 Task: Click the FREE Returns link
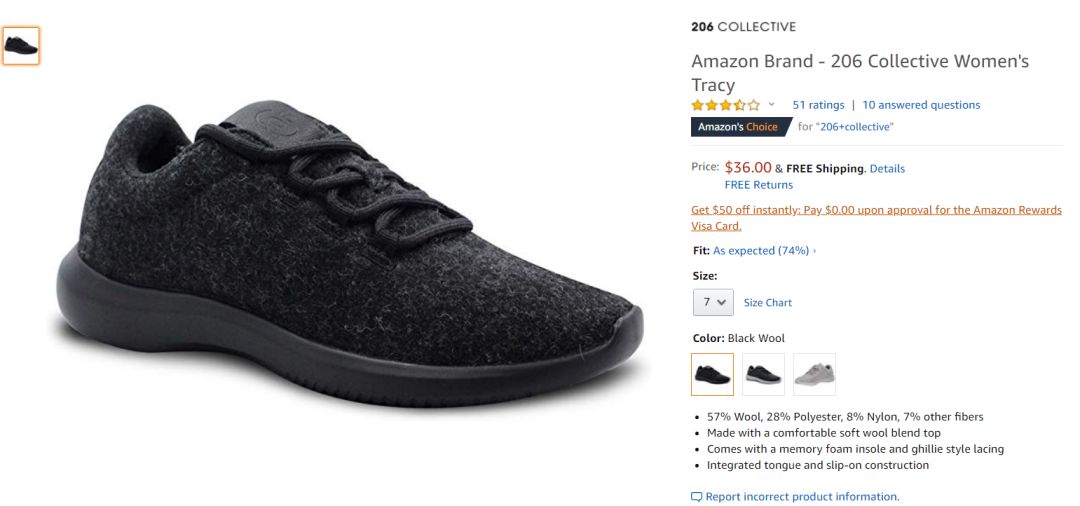tap(758, 185)
